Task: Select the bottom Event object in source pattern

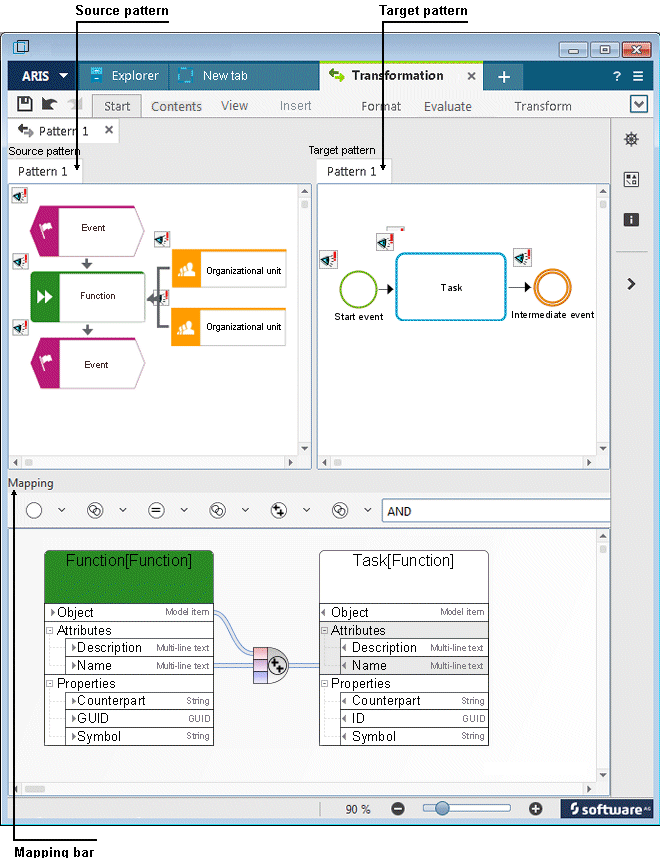Action: coord(88,363)
